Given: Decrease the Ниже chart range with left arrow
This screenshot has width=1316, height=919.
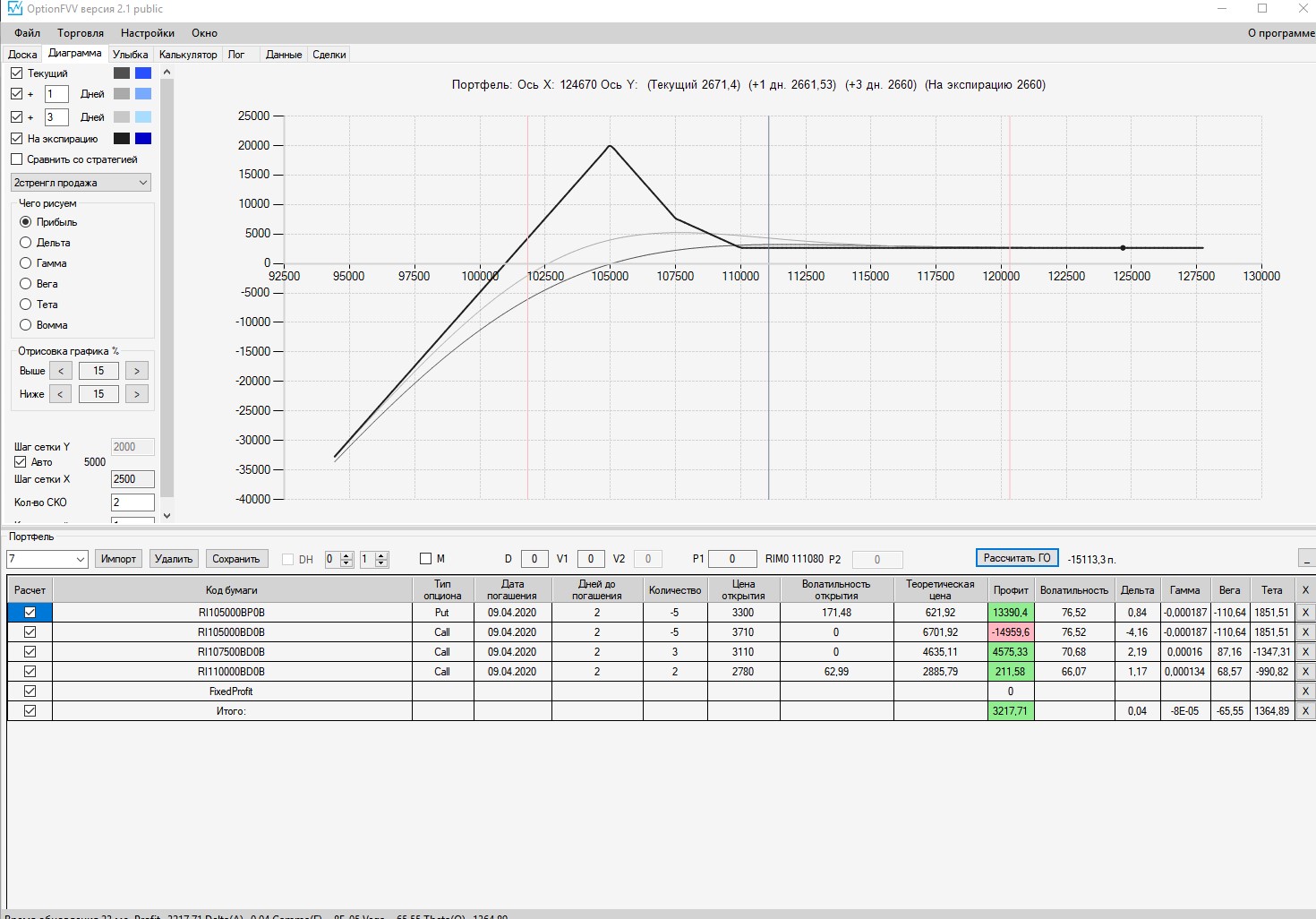Looking at the screenshot, I should pos(61,394).
